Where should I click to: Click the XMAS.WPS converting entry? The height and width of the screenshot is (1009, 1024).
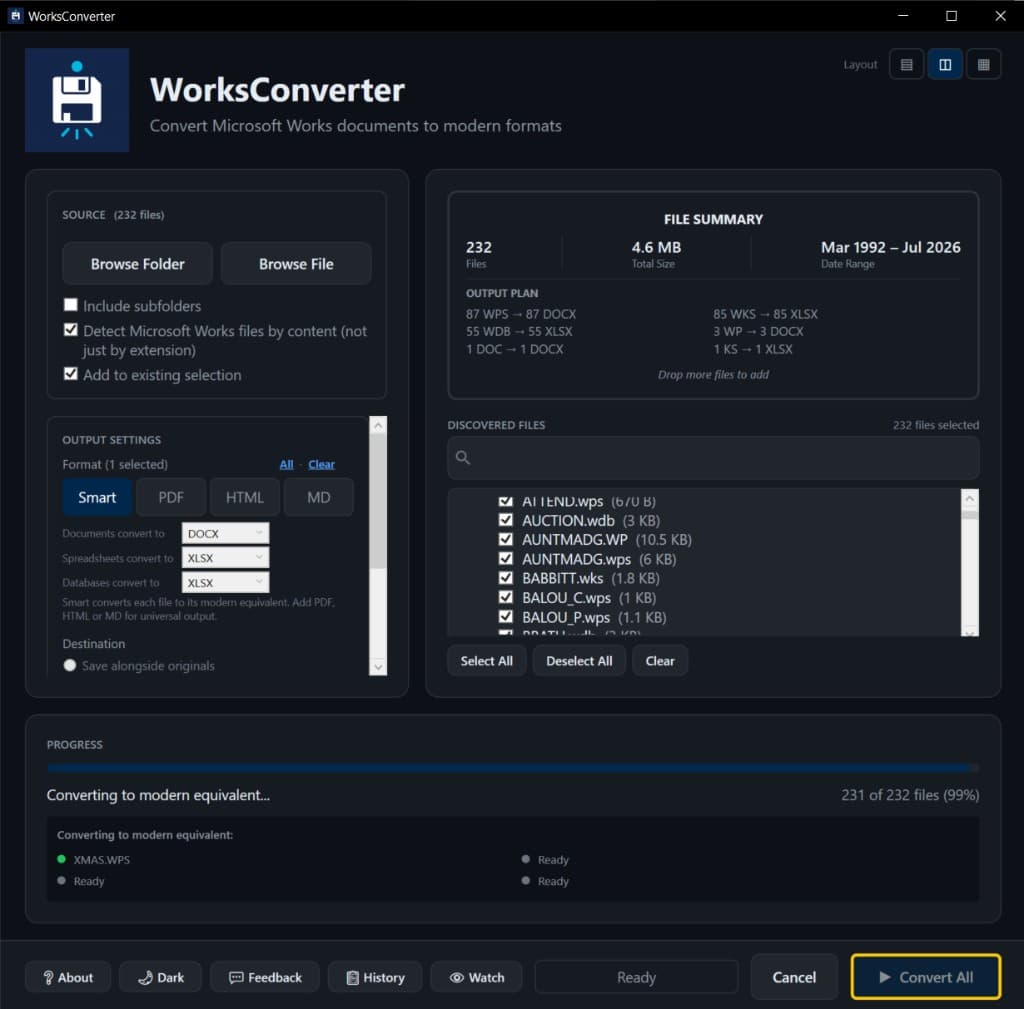[101, 859]
